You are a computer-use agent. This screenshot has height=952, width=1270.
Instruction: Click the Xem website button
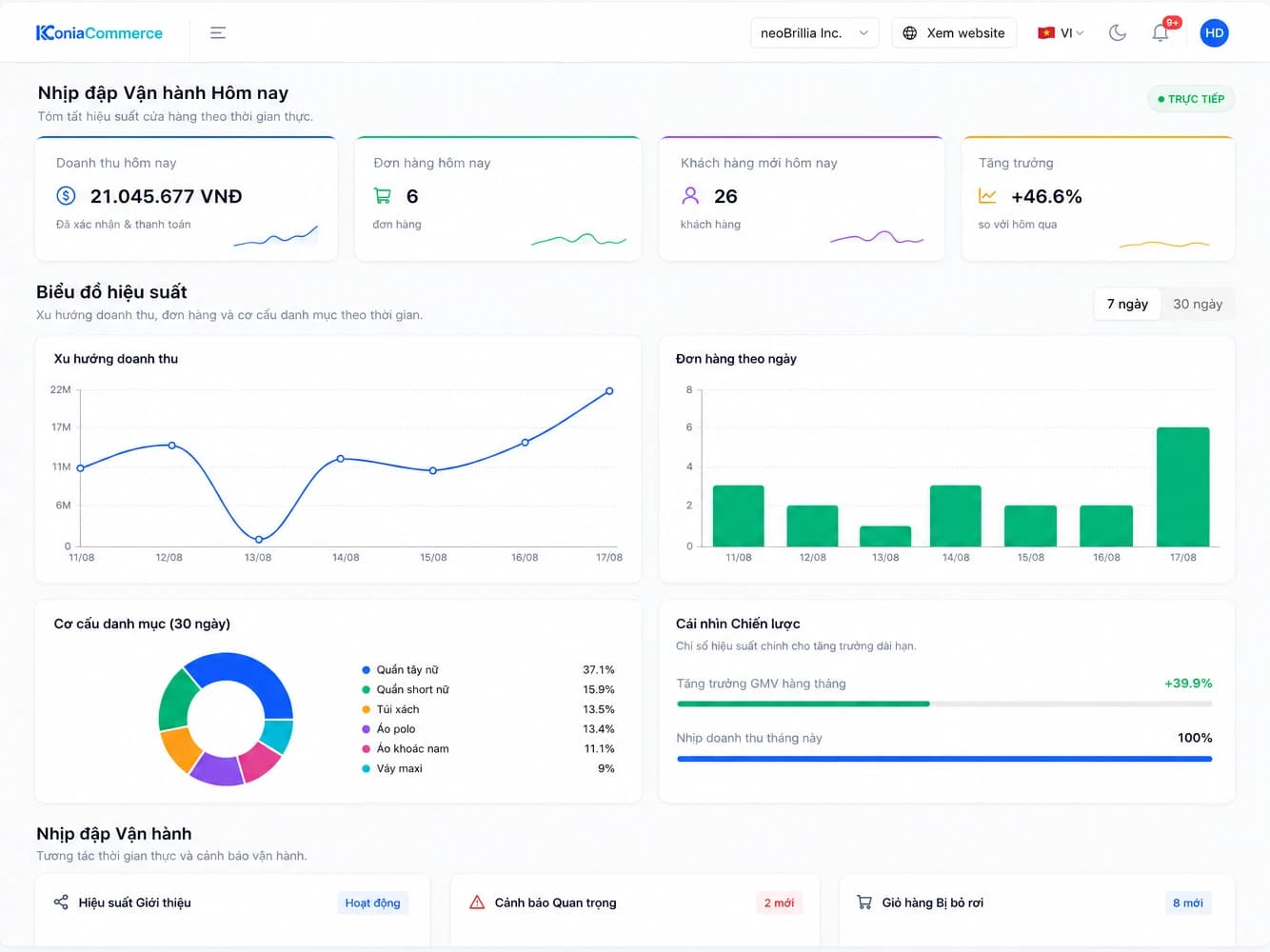[x=954, y=32]
